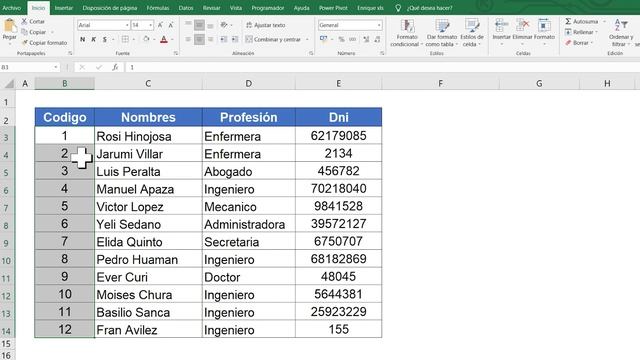Viewport: 640px width, 360px height.
Task: Apply cell borders icon
Action: pyautogui.click(x=125, y=39)
